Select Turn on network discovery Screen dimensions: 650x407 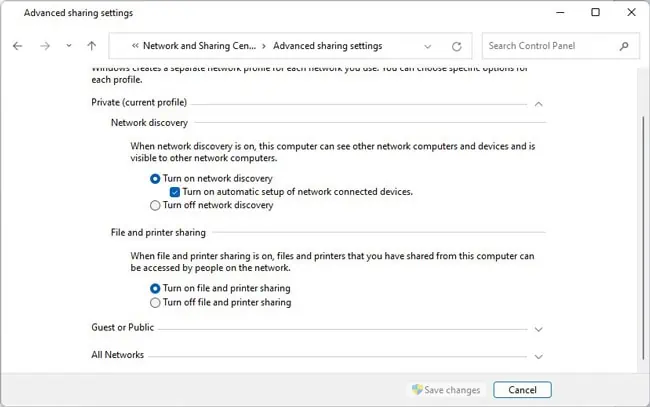(155, 178)
